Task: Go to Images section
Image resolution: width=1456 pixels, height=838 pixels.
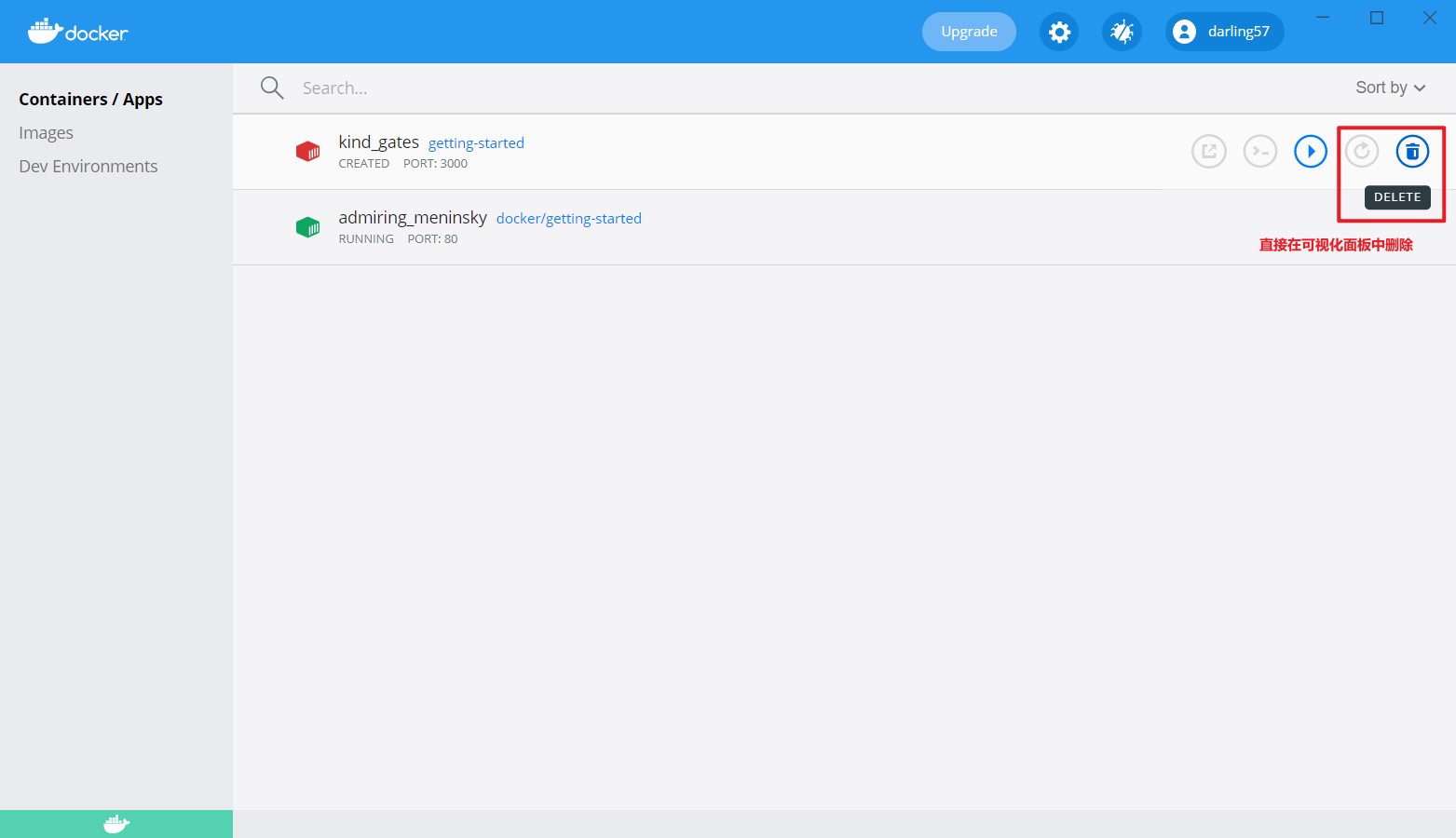Action: [x=46, y=132]
